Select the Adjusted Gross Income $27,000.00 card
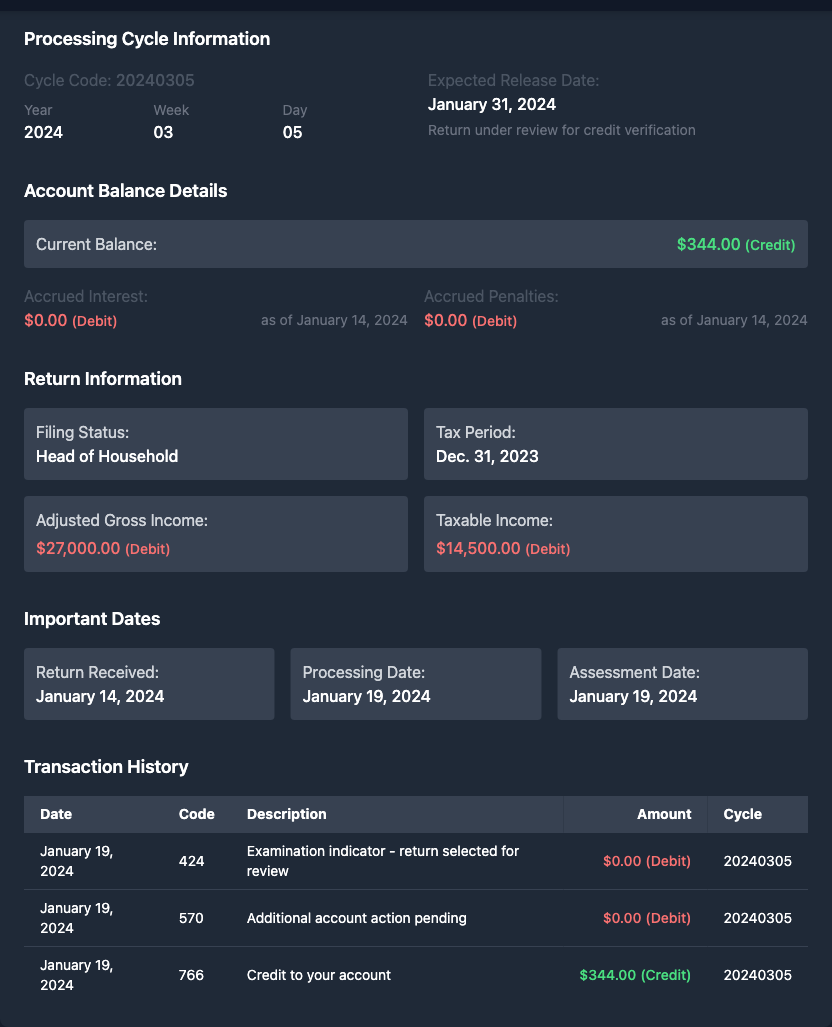 [216, 534]
